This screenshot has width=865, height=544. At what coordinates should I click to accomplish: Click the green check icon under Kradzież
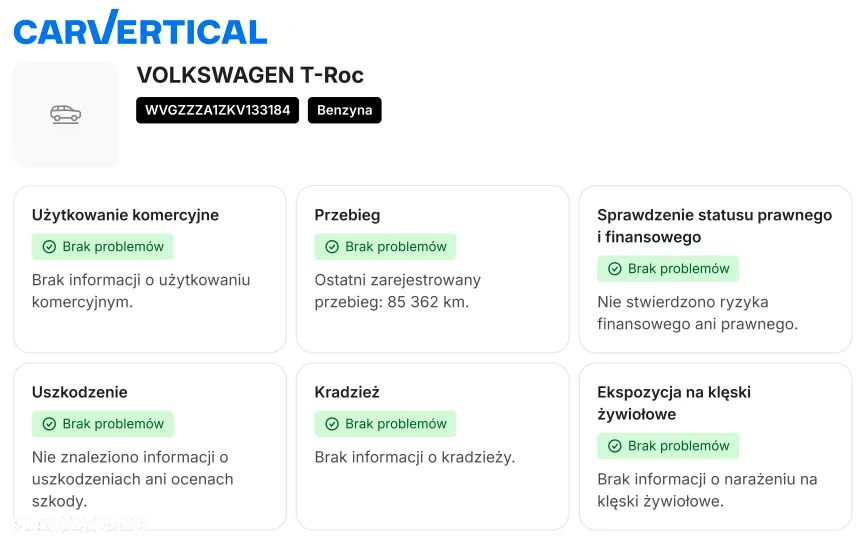click(332, 424)
